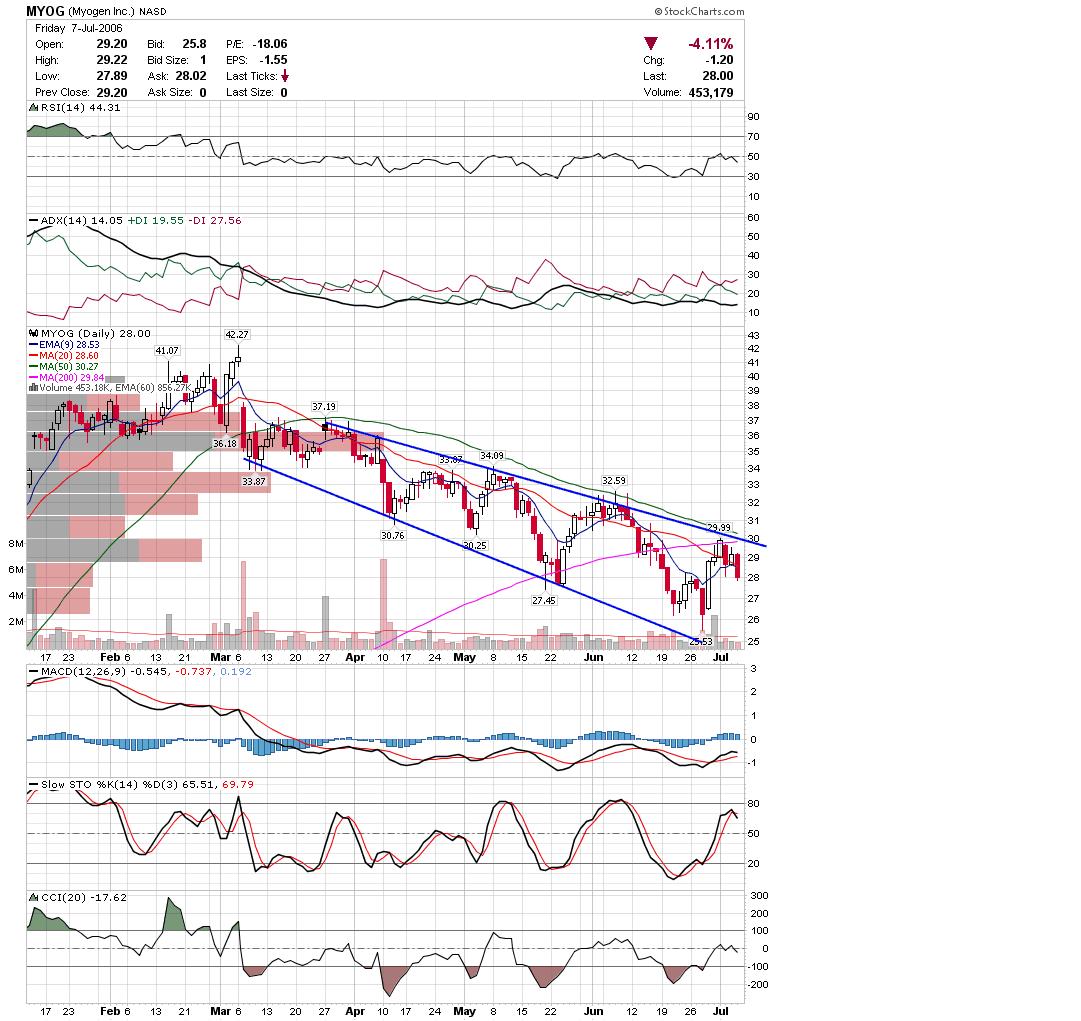The height and width of the screenshot is (1021, 1081).
Task: Click the stochastic %D value 69.79
Action: (238, 785)
